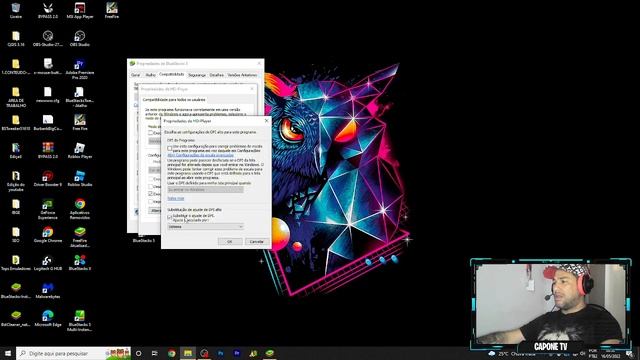Expand the Sistema scaling dropdown
640x360 pixels.
(205, 227)
